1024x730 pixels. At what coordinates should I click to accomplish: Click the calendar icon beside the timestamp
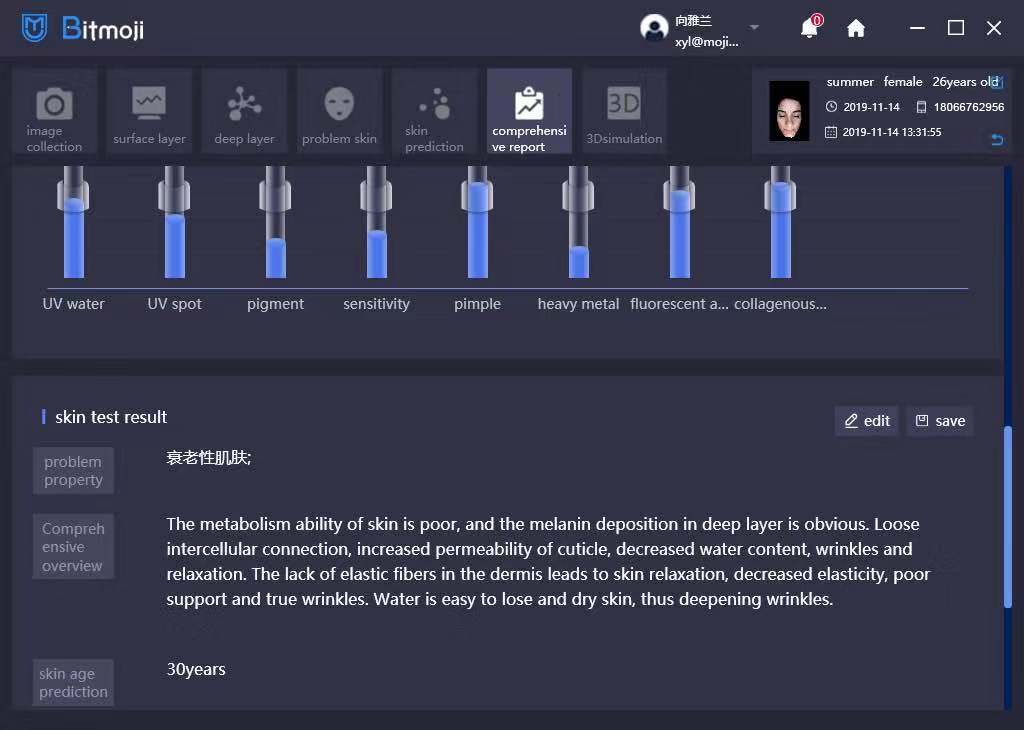click(x=831, y=133)
